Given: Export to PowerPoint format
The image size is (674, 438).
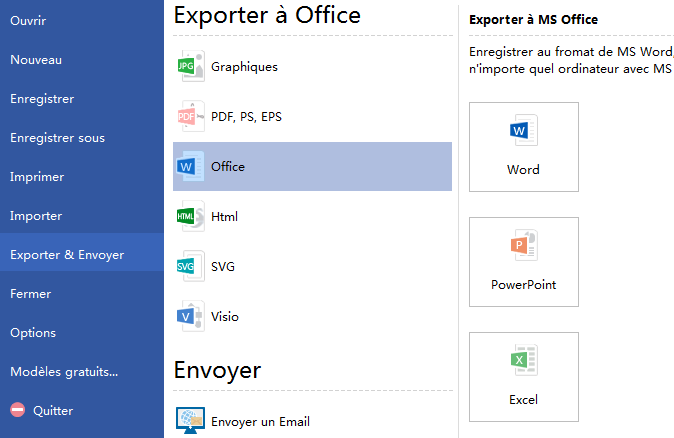Looking at the screenshot, I should pos(523,261).
